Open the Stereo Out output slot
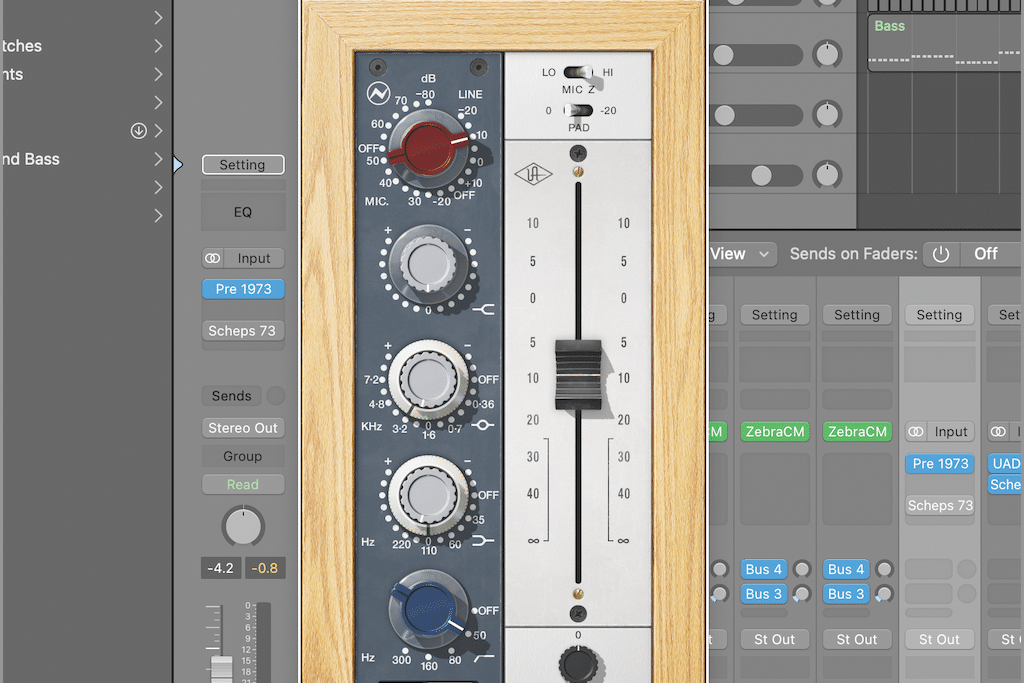 (x=243, y=428)
